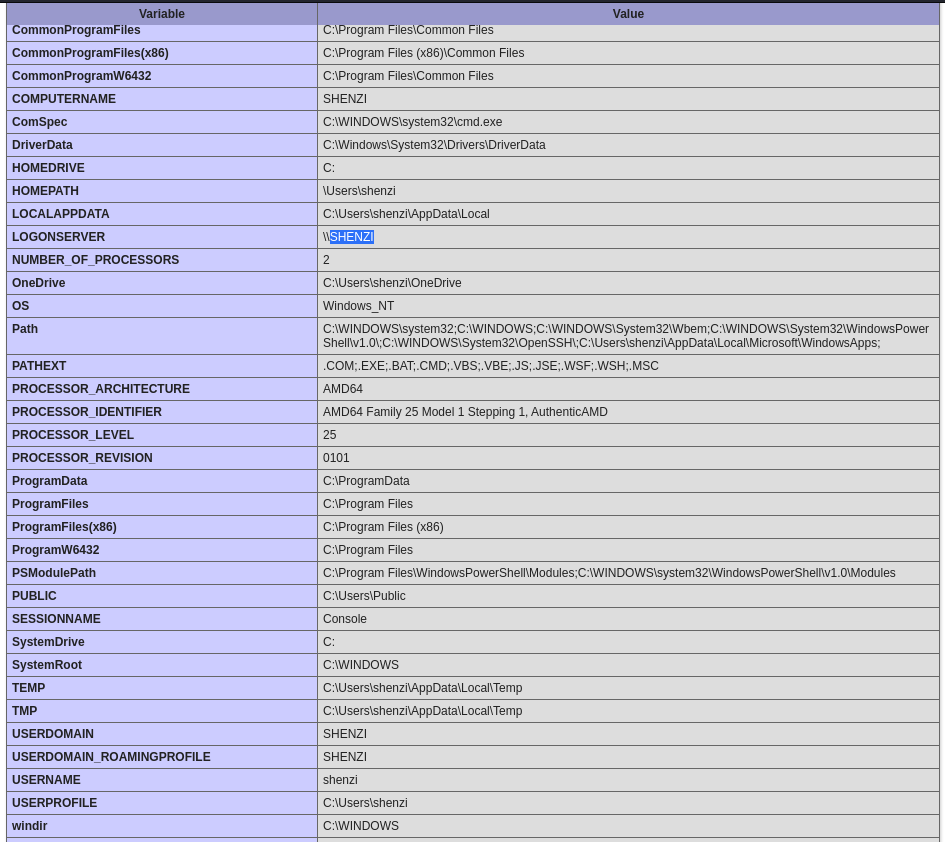Click the ProgramData variable name
Viewport: 945px width, 842px height.
(x=49, y=481)
